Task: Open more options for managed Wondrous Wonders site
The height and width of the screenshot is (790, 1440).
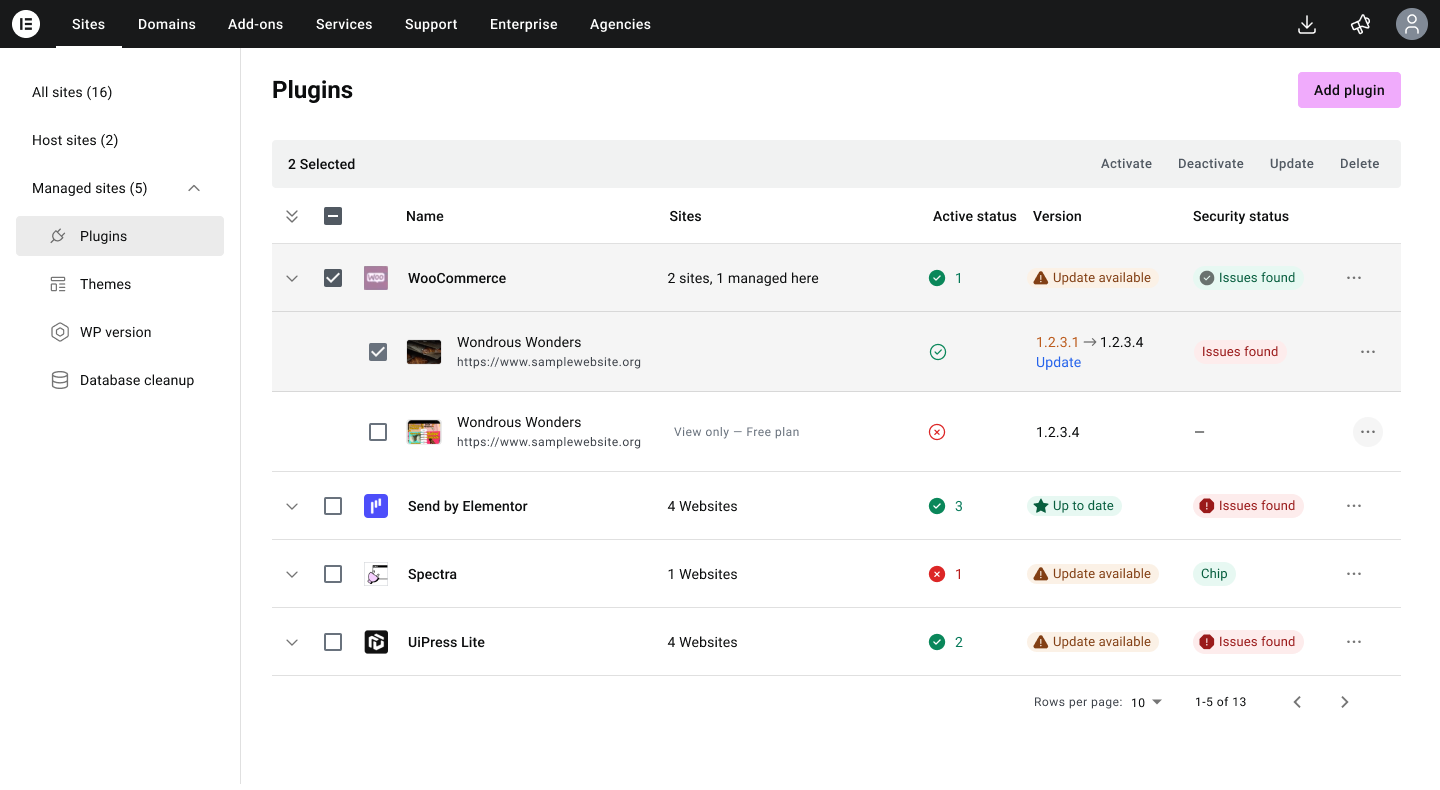Action: (1368, 352)
